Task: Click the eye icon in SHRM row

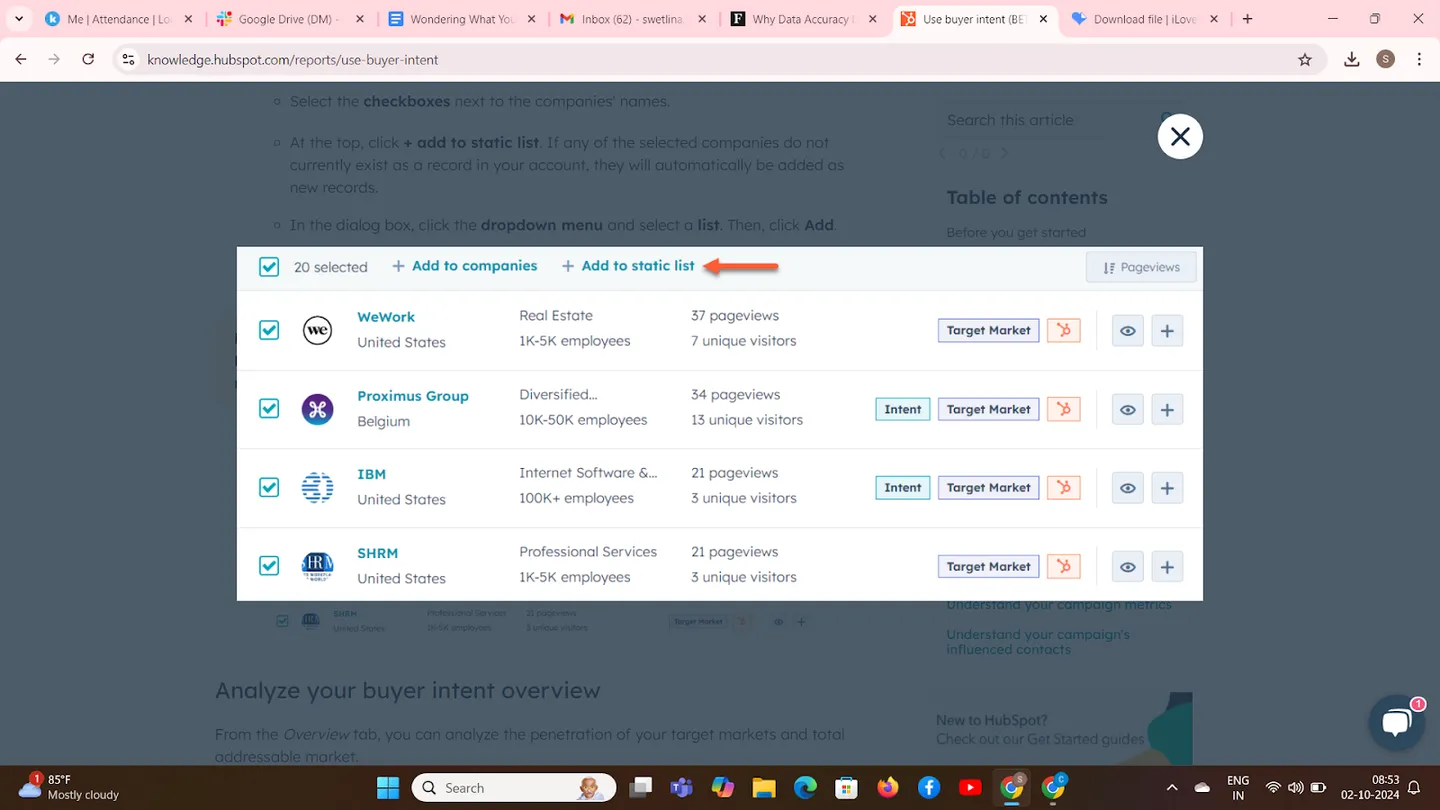Action: pyautogui.click(x=1127, y=567)
